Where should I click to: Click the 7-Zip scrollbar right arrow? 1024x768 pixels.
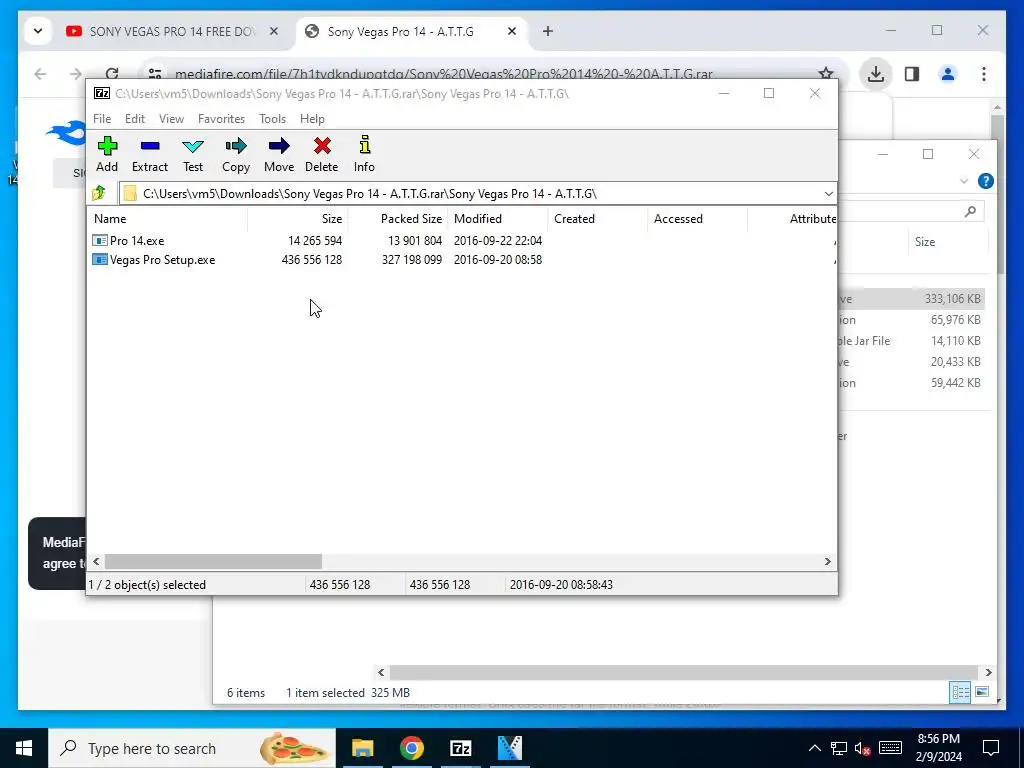point(827,562)
